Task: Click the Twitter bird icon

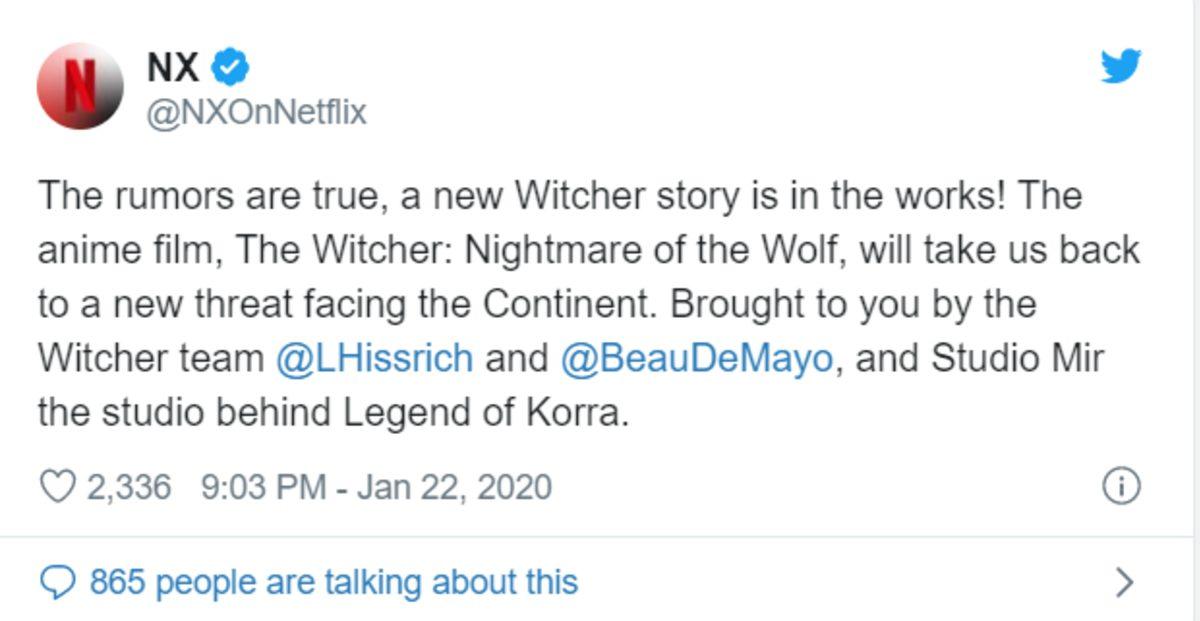Action: point(1123,66)
